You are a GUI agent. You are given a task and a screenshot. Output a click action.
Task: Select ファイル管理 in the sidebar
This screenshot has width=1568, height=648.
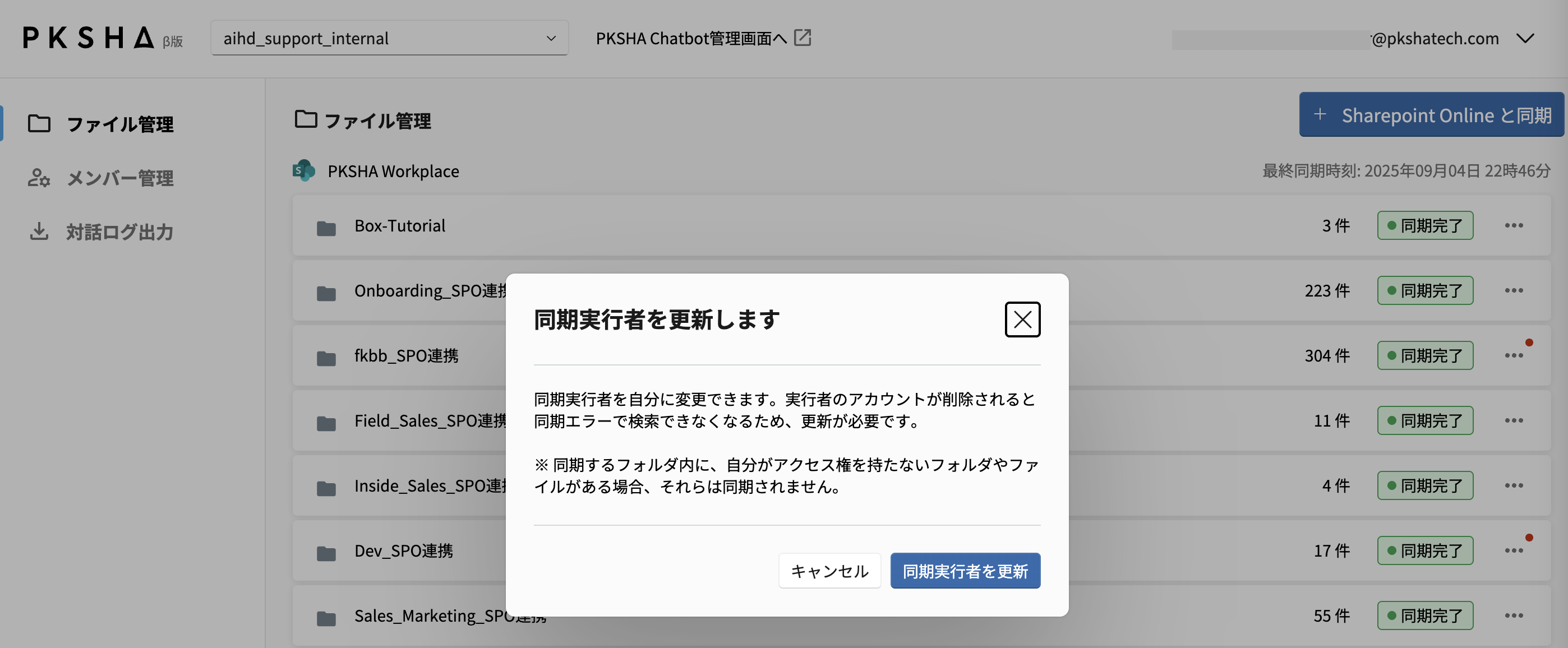tap(119, 123)
